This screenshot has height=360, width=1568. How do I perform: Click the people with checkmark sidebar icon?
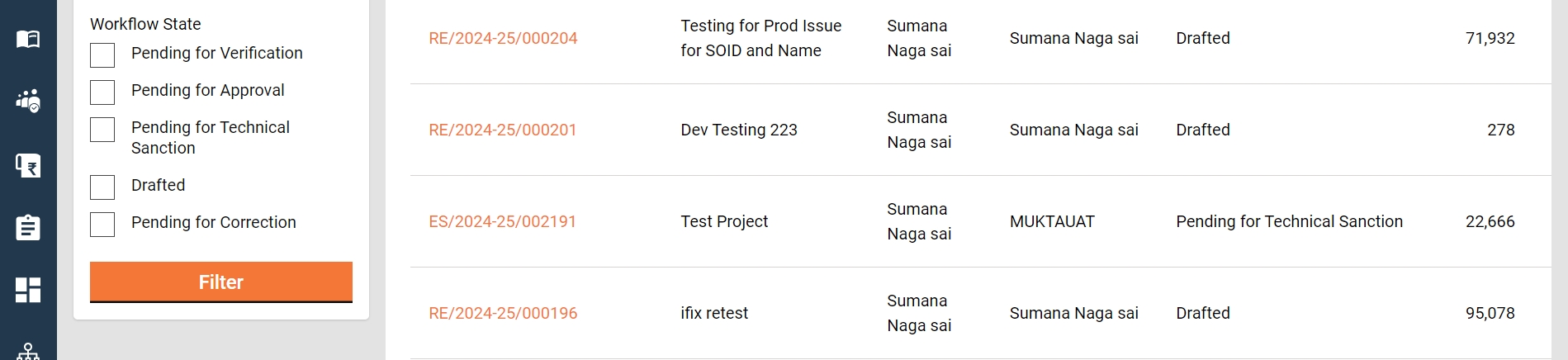(28, 101)
